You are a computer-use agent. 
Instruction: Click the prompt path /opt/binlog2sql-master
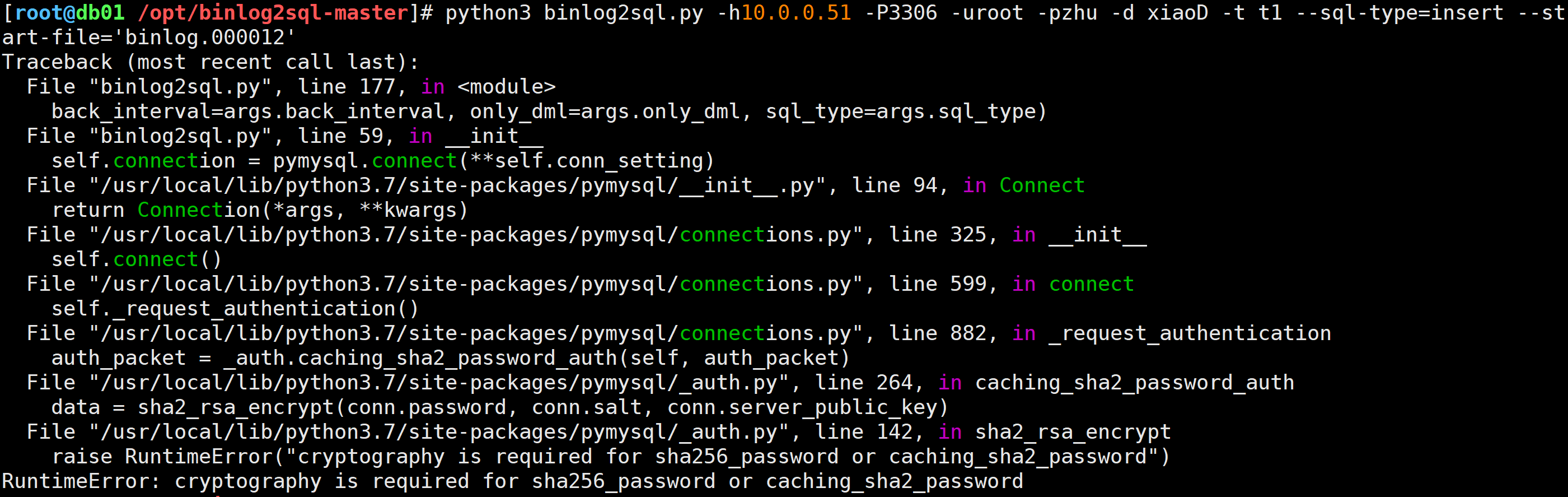pyautogui.click(x=273, y=13)
